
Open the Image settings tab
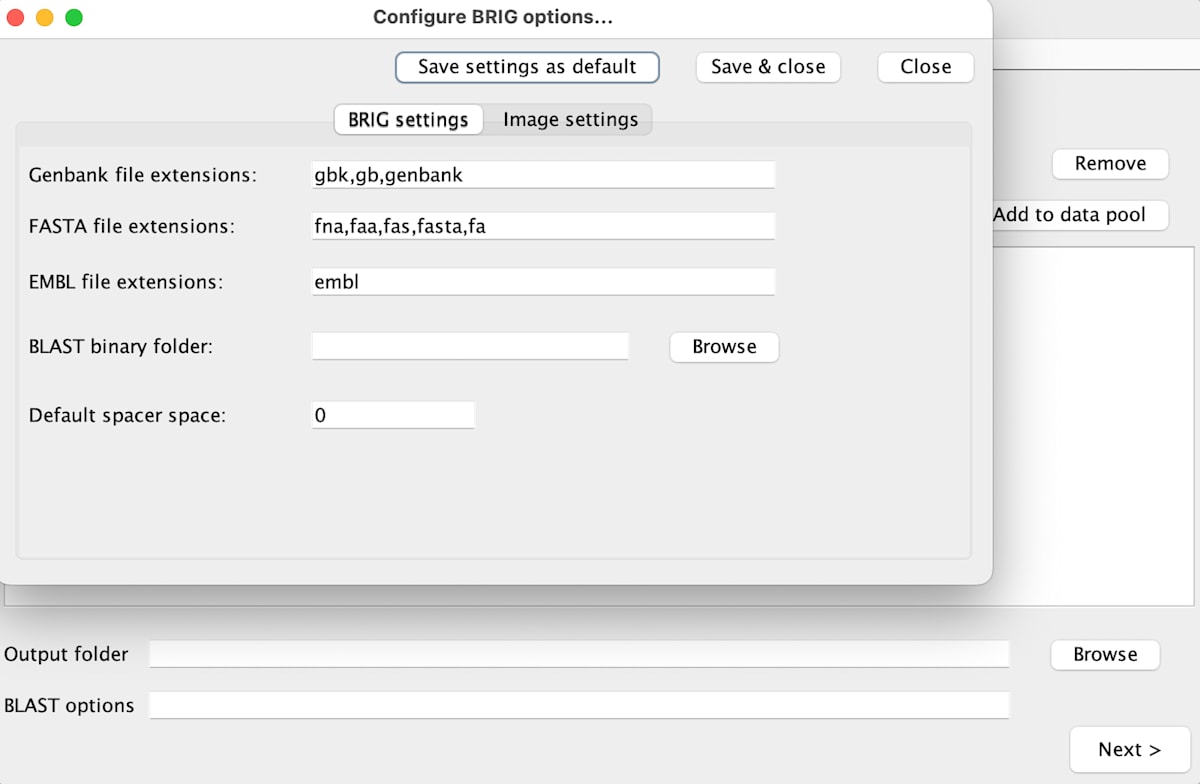coord(570,120)
